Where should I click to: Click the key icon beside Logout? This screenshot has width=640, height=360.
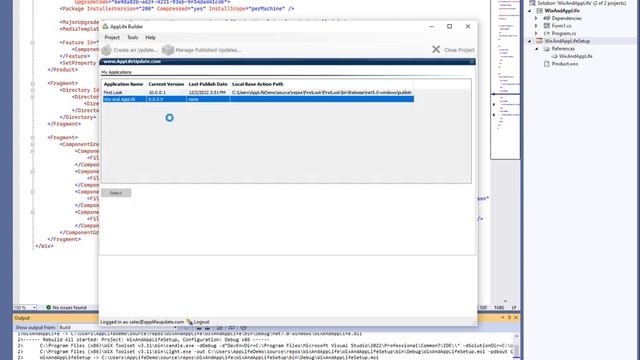tap(189, 322)
